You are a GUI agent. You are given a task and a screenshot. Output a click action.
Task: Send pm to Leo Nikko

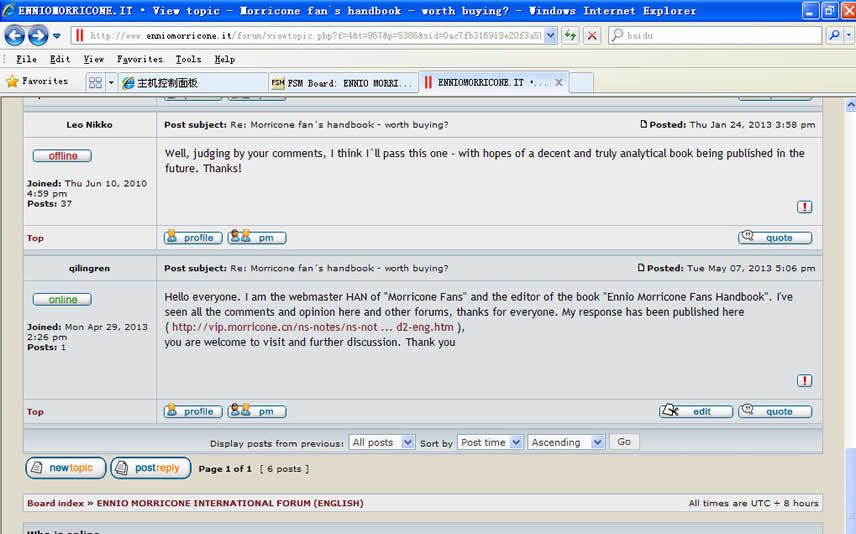point(257,238)
